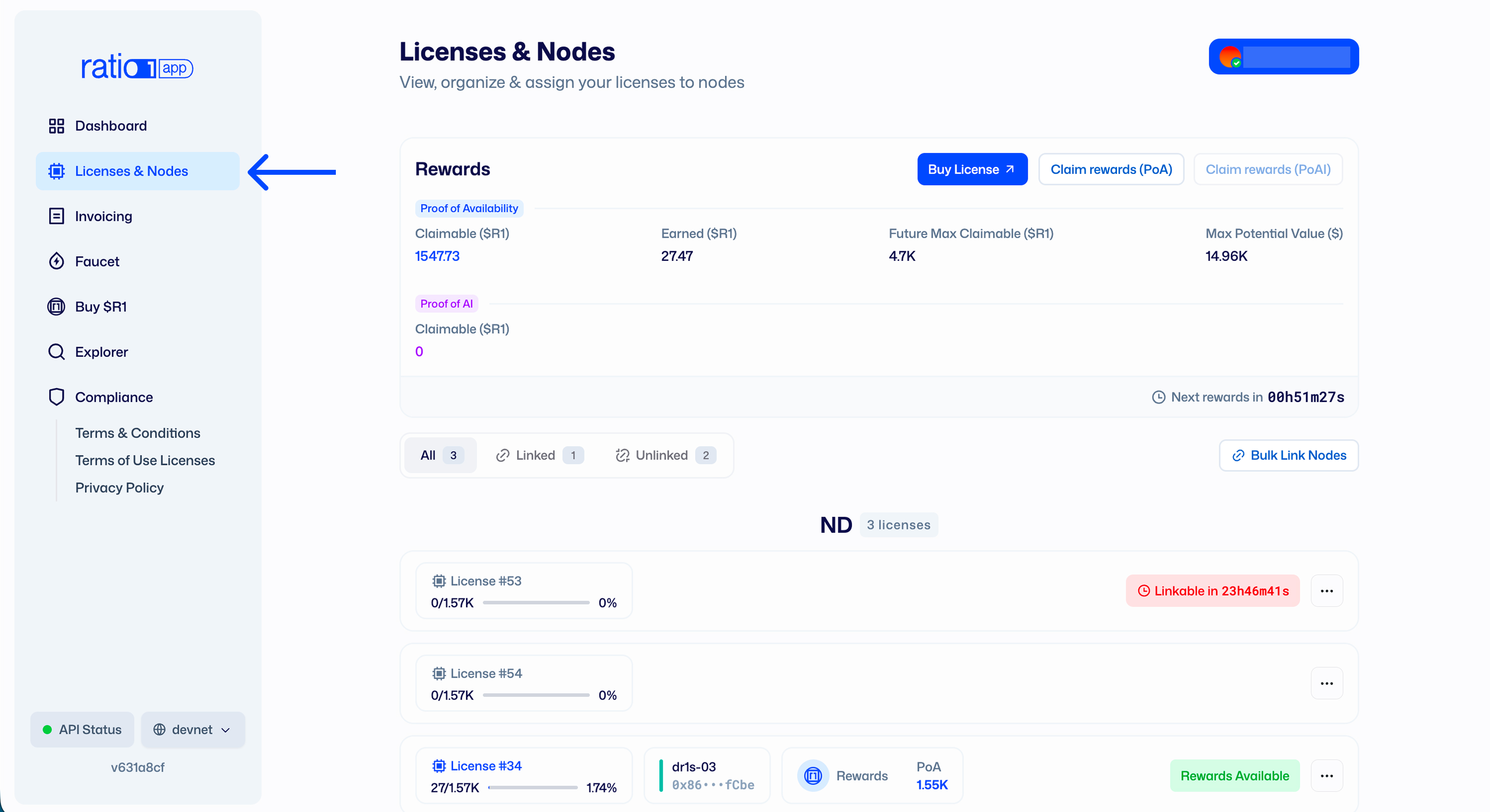Click the Buy License button

click(972, 169)
